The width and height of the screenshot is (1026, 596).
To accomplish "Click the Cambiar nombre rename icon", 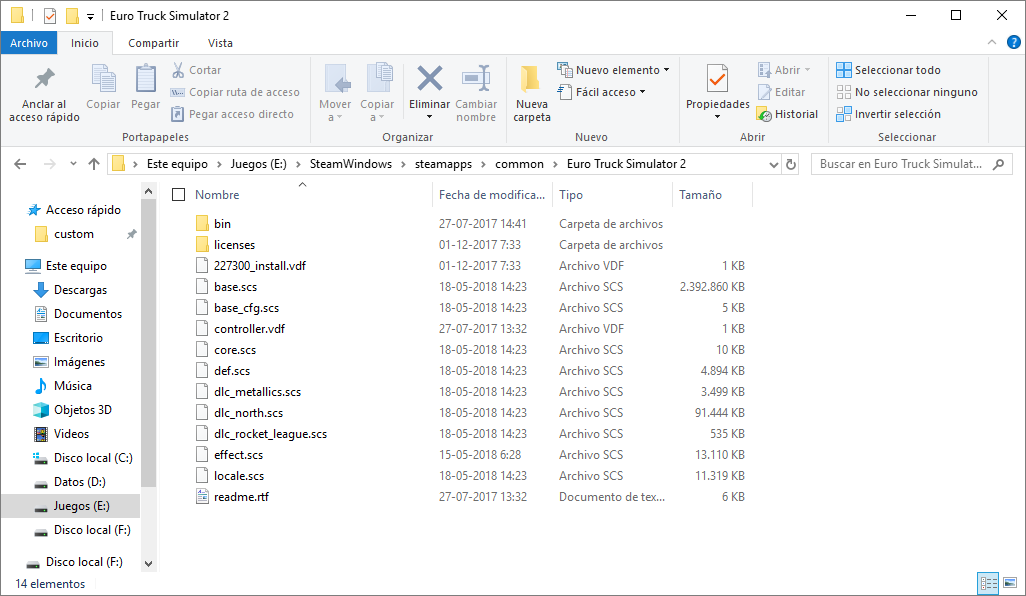I will click(476, 79).
